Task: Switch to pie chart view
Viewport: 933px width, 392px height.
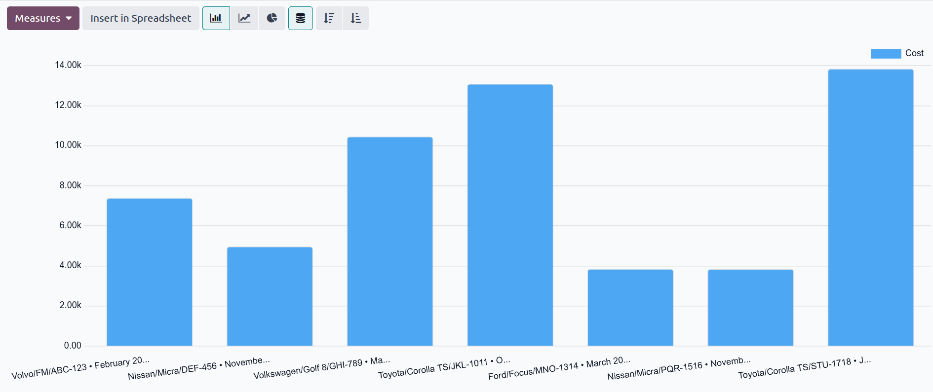Action: point(272,18)
